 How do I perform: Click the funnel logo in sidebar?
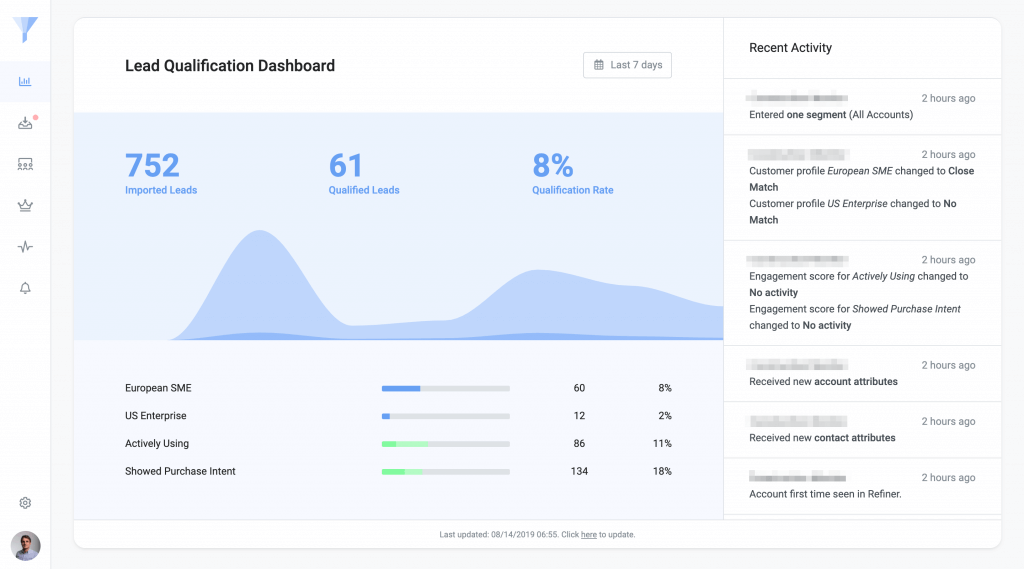pos(26,30)
